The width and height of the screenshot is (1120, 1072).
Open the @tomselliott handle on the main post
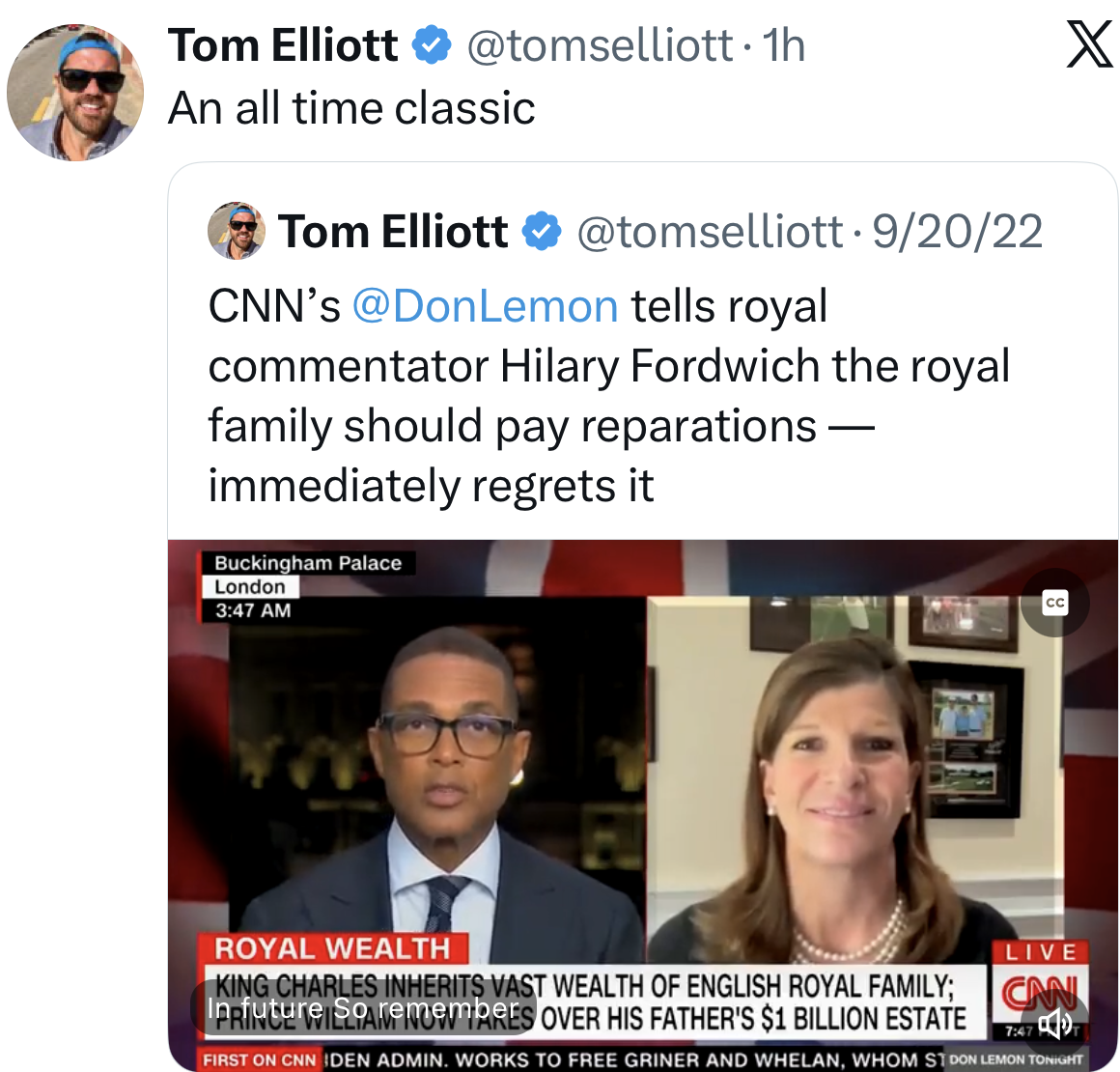click(599, 45)
